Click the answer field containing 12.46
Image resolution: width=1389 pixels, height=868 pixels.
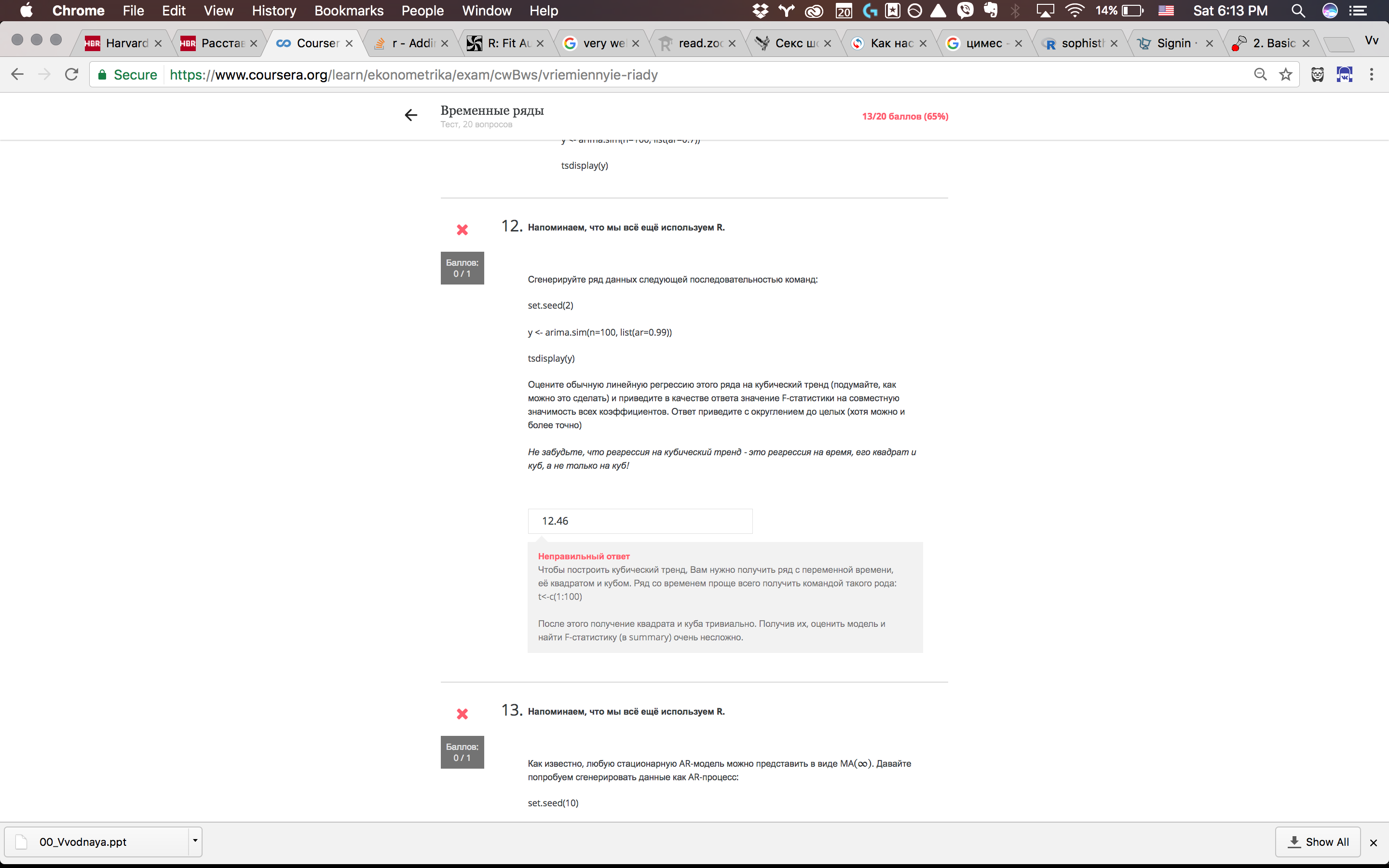click(x=640, y=521)
